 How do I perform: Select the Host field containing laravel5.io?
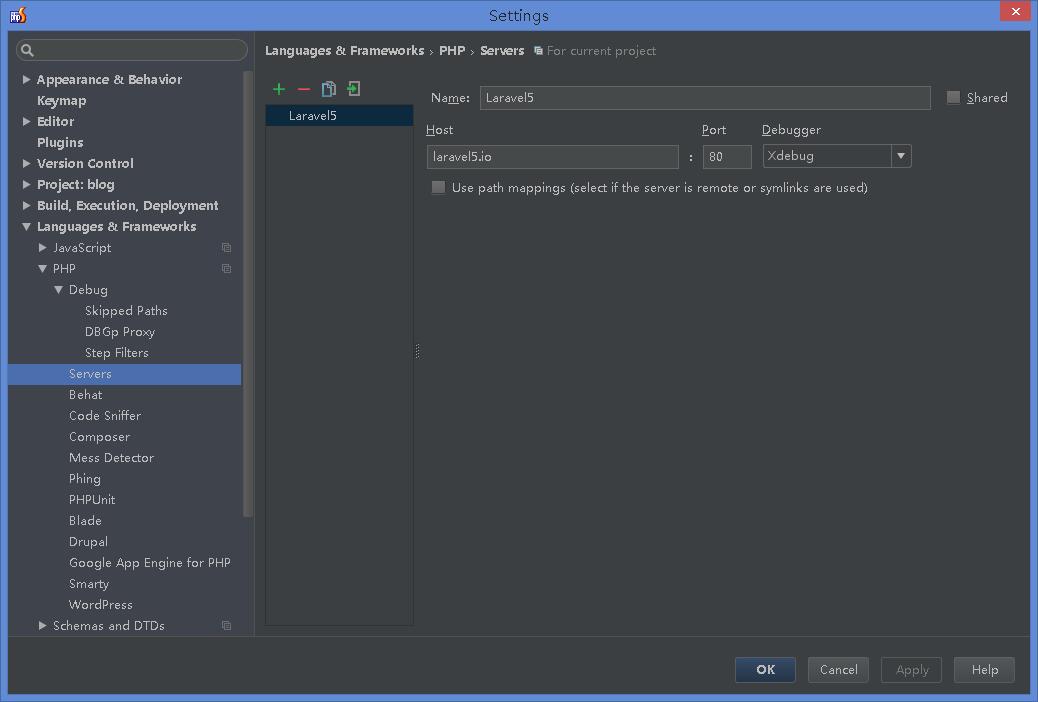[x=552, y=156]
